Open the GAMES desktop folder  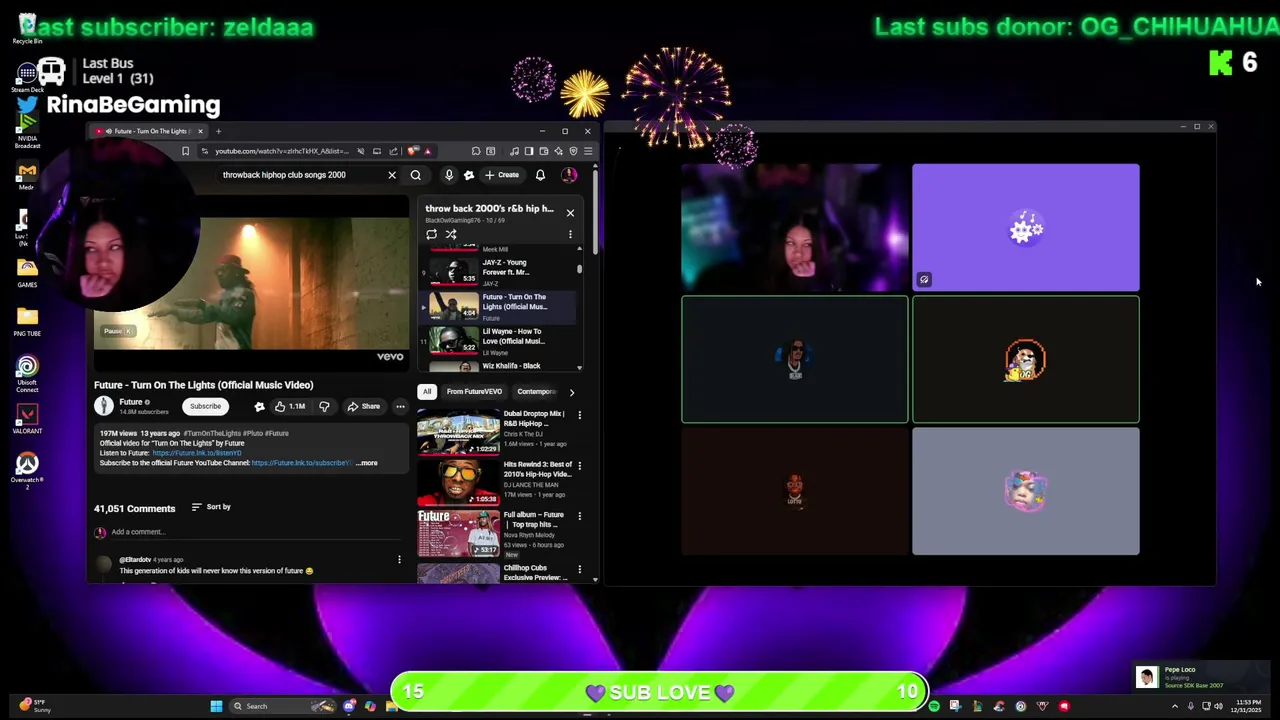coord(27,271)
